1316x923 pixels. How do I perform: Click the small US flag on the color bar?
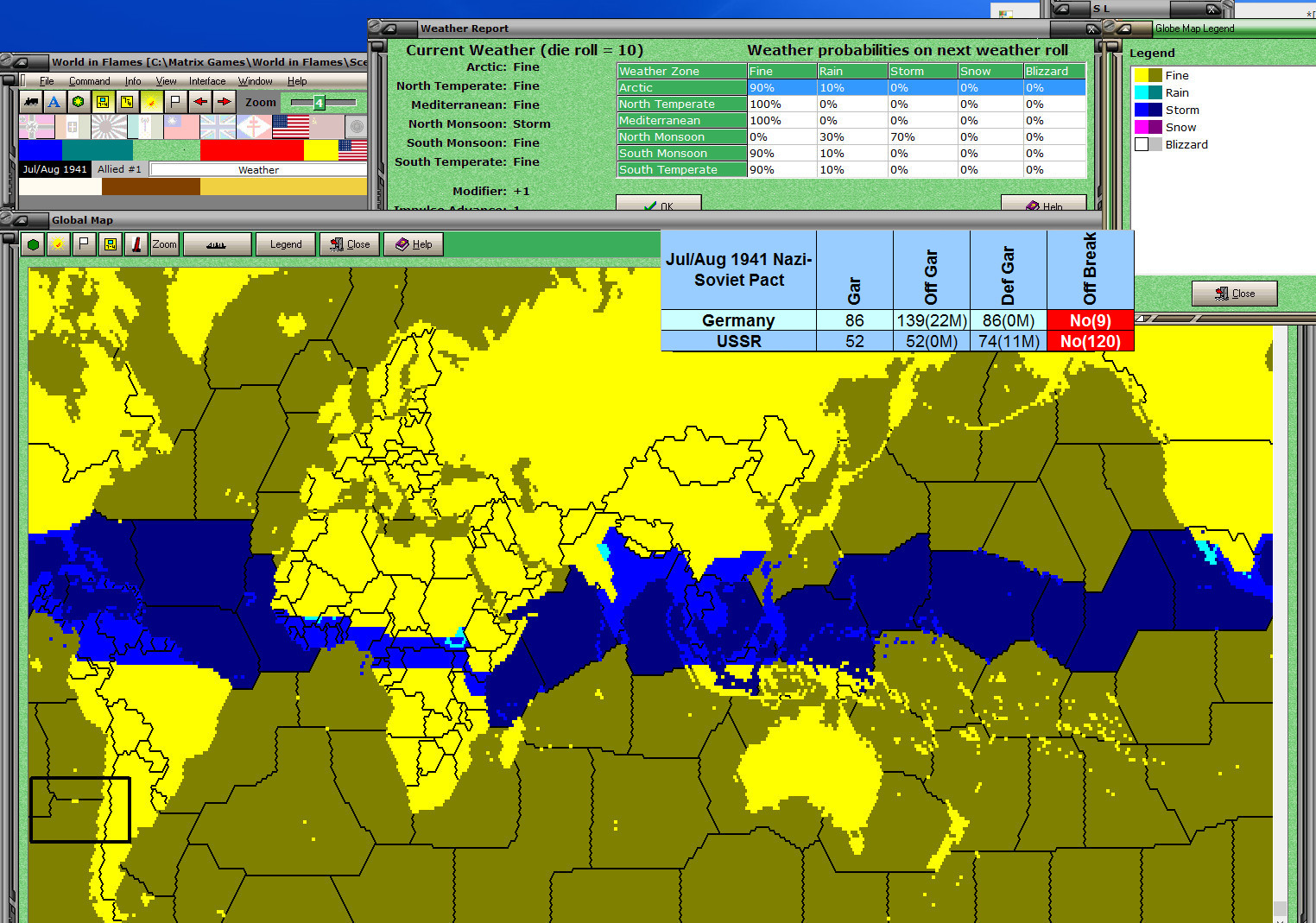(x=352, y=150)
